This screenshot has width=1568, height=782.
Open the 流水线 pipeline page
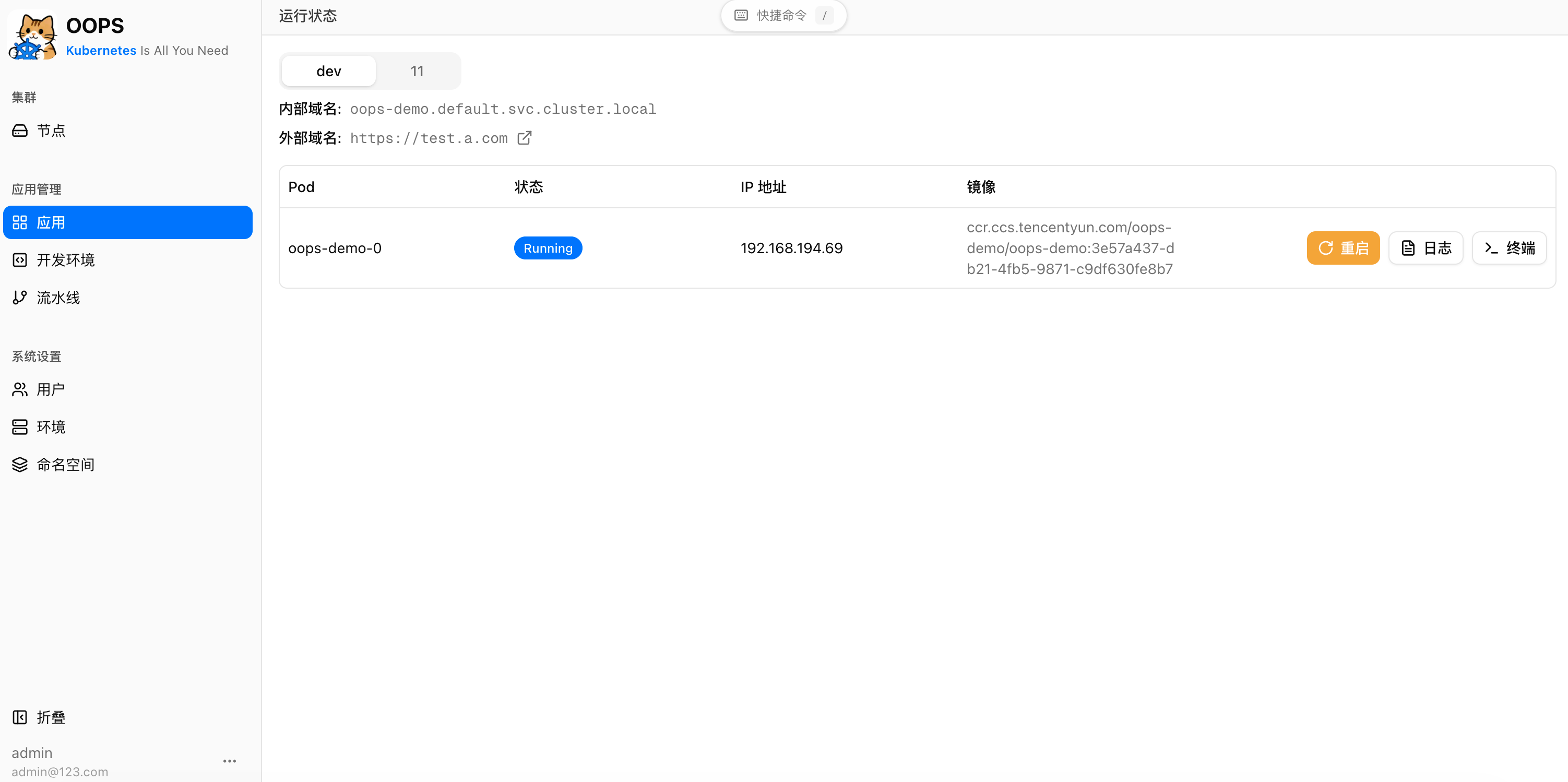click(x=128, y=298)
